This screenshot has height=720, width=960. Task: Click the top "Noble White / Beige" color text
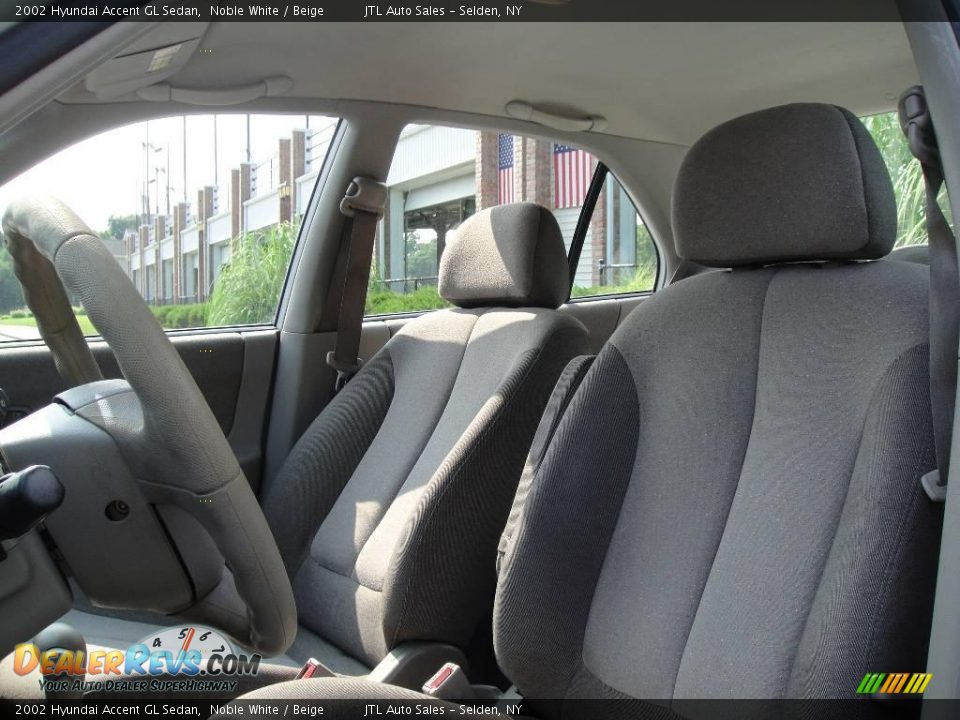coord(266,10)
